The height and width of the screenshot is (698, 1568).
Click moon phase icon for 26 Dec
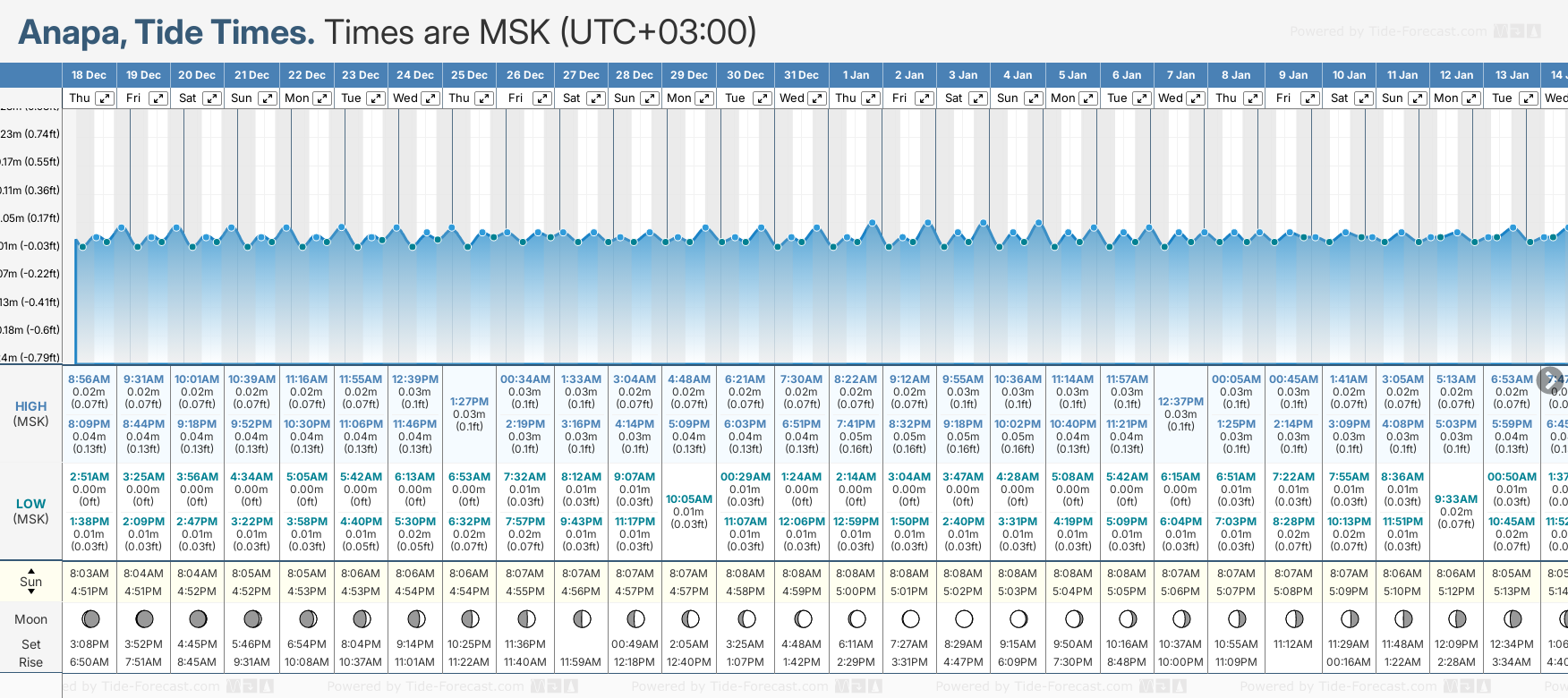pos(526,618)
